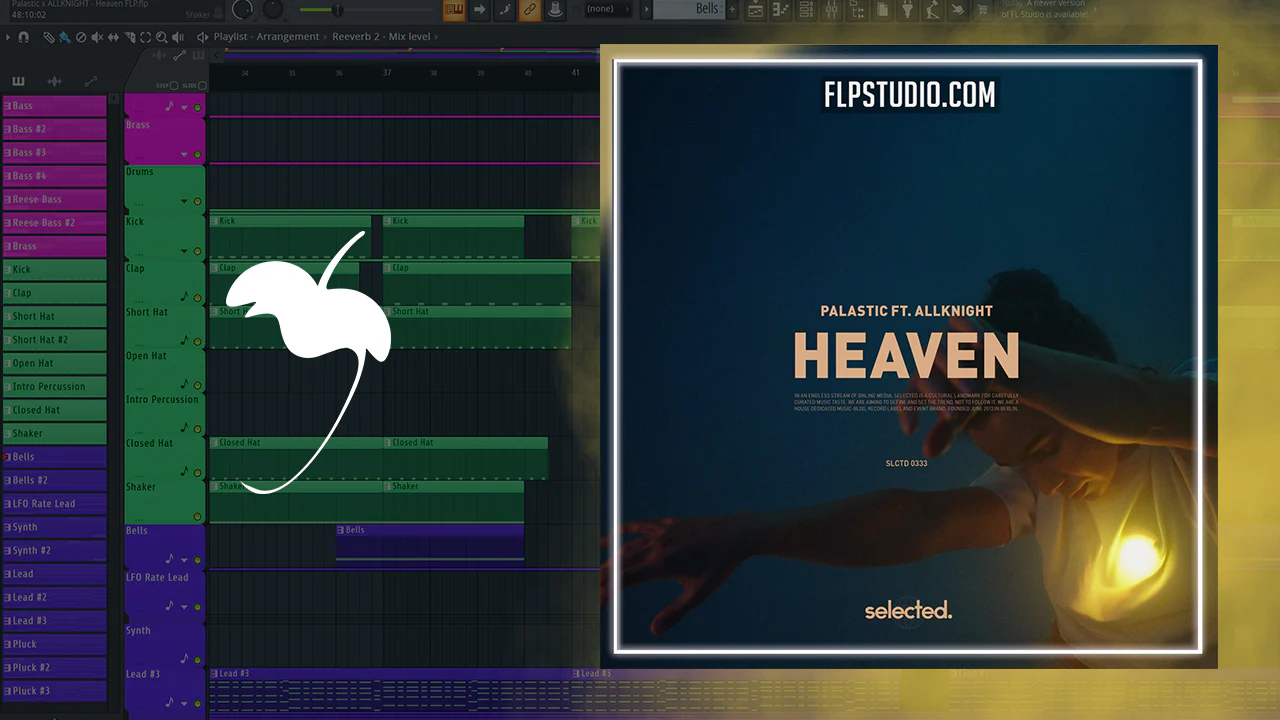The width and height of the screenshot is (1280, 720).
Task: Click the magnet snap icon in playlist toolbar
Action: tap(23, 37)
